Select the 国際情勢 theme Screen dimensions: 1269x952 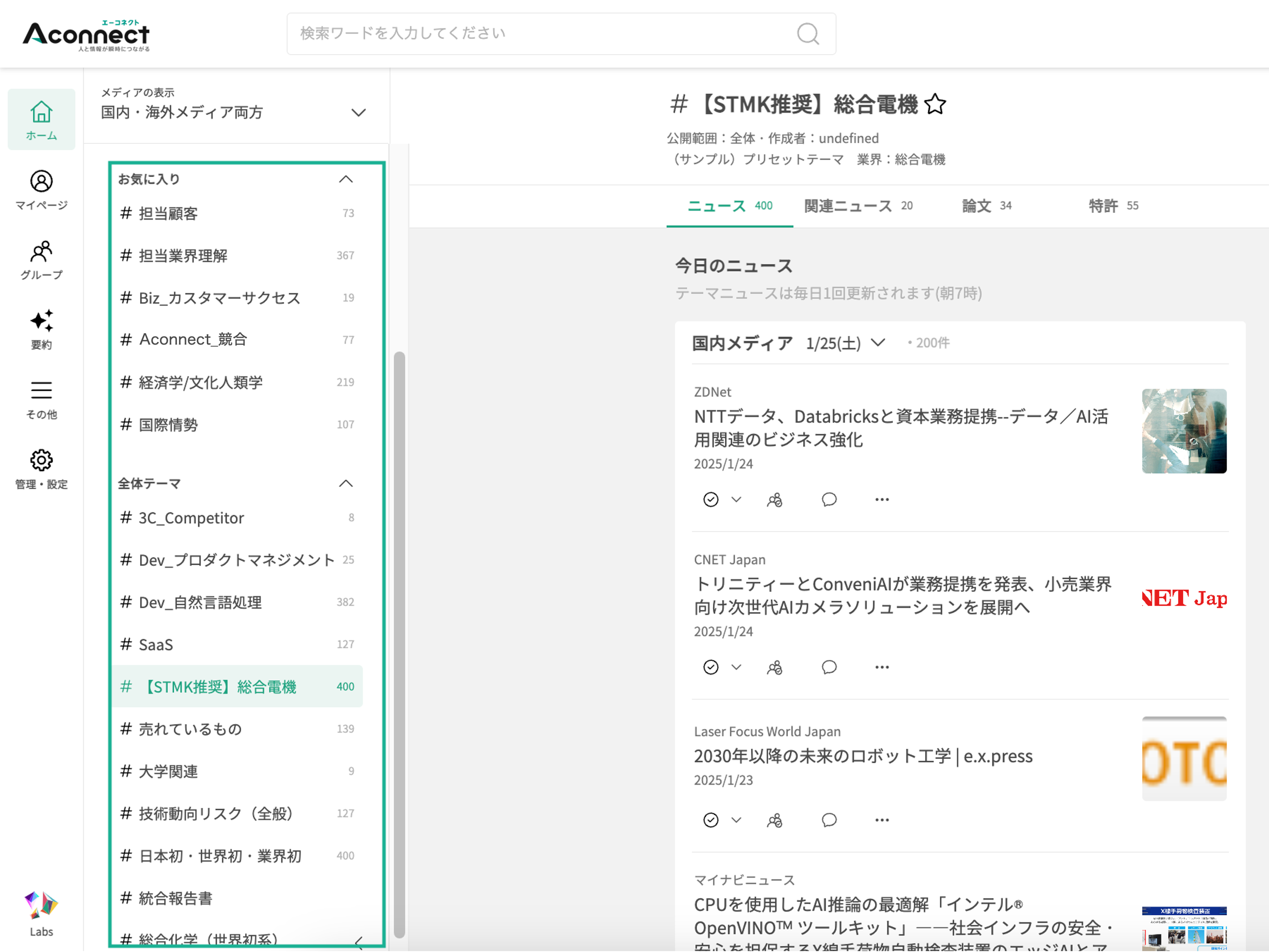pyautogui.click(x=237, y=424)
